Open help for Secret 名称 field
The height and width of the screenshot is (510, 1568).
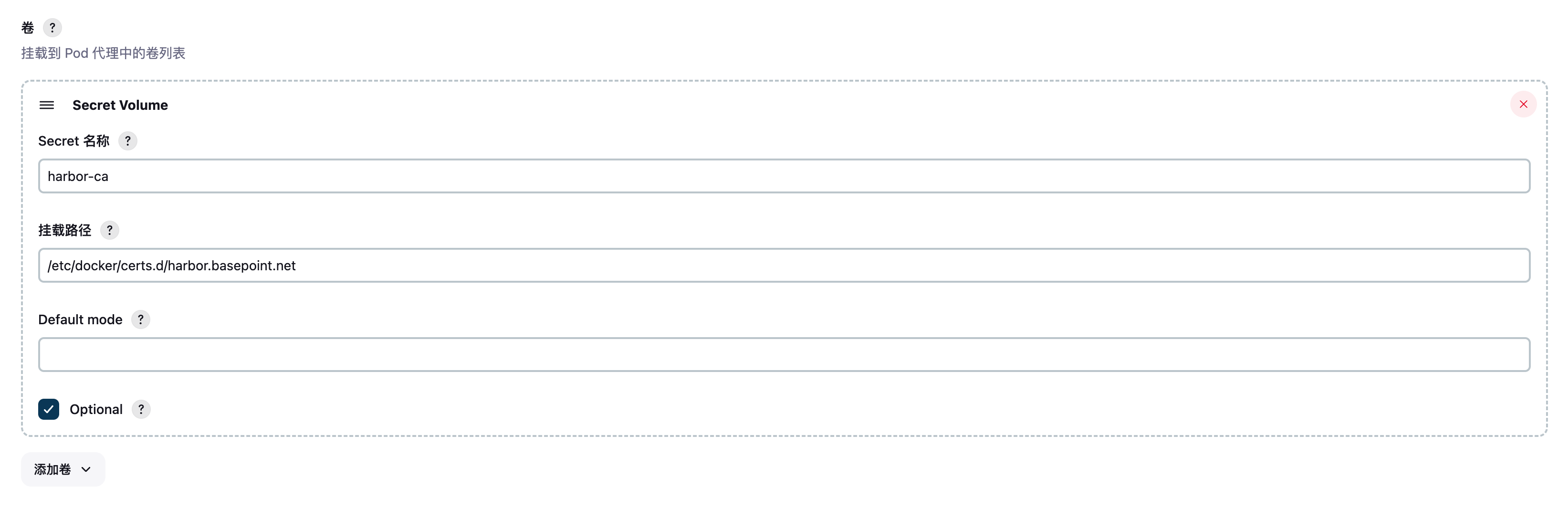pos(127,141)
